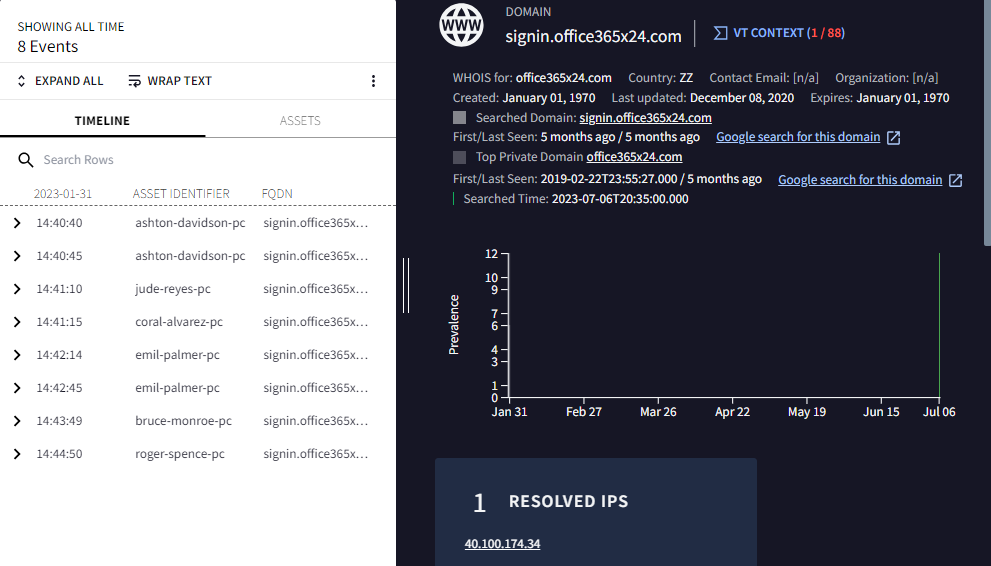Open the signin.office365x24.com searched domain link
The image size is (991, 566).
(x=645, y=117)
